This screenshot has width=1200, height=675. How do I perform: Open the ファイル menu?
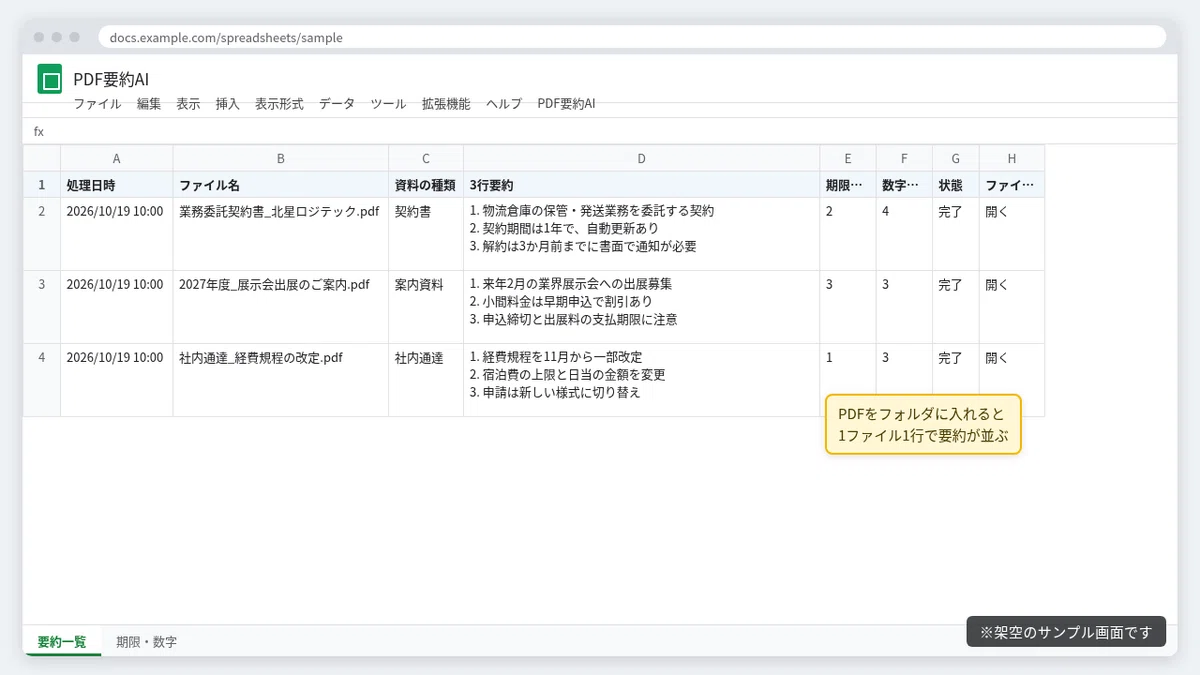tap(97, 104)
